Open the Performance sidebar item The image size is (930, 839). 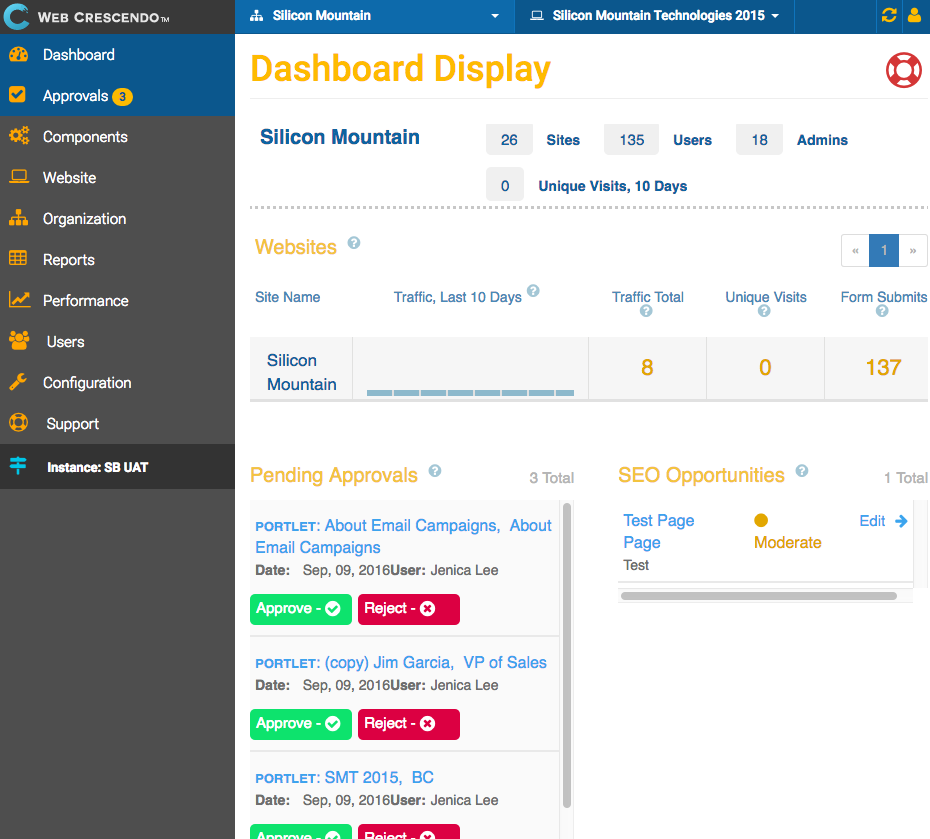coord(117,301)
